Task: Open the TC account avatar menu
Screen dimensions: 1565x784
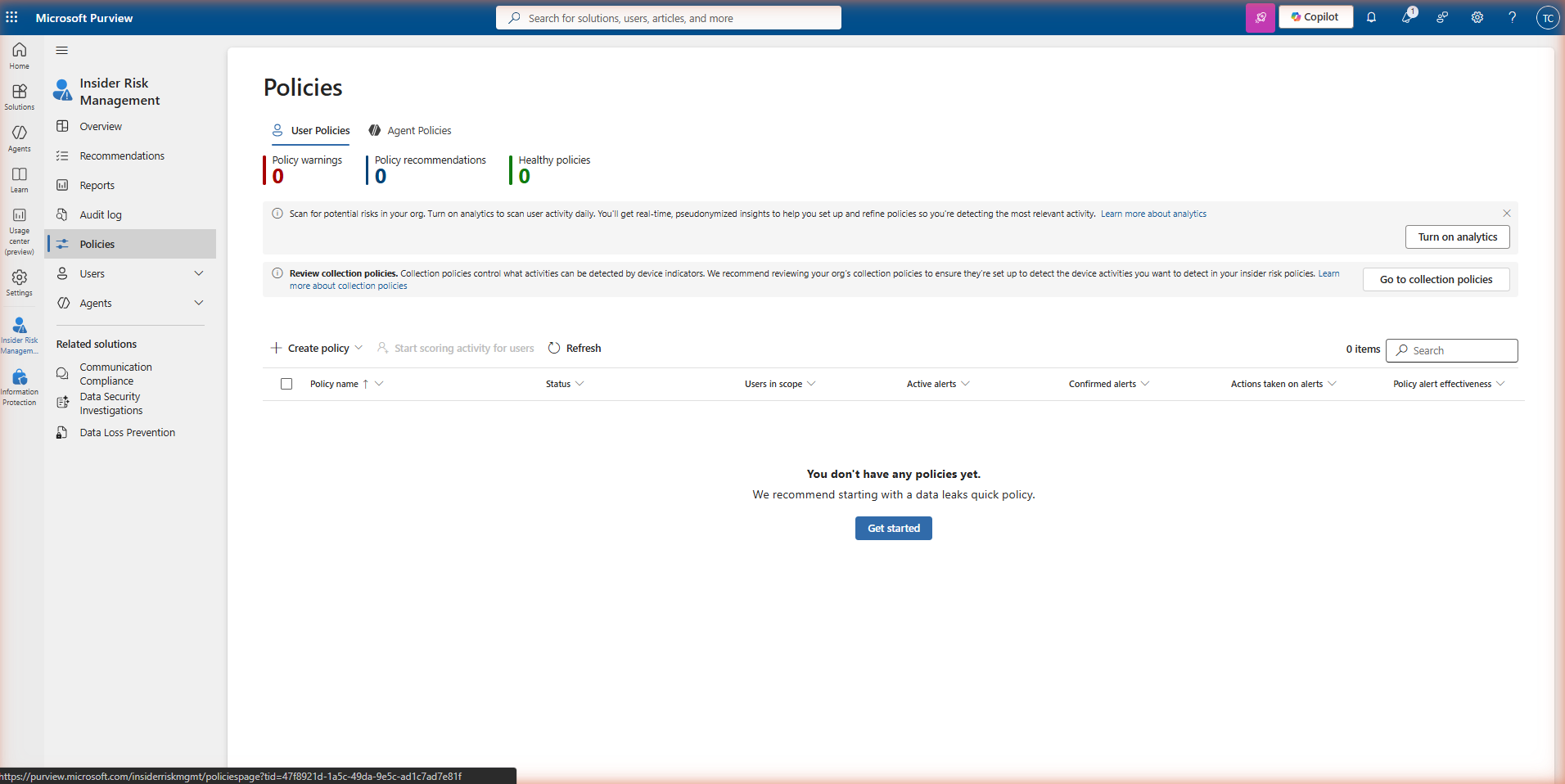Action: (1547, 17)
